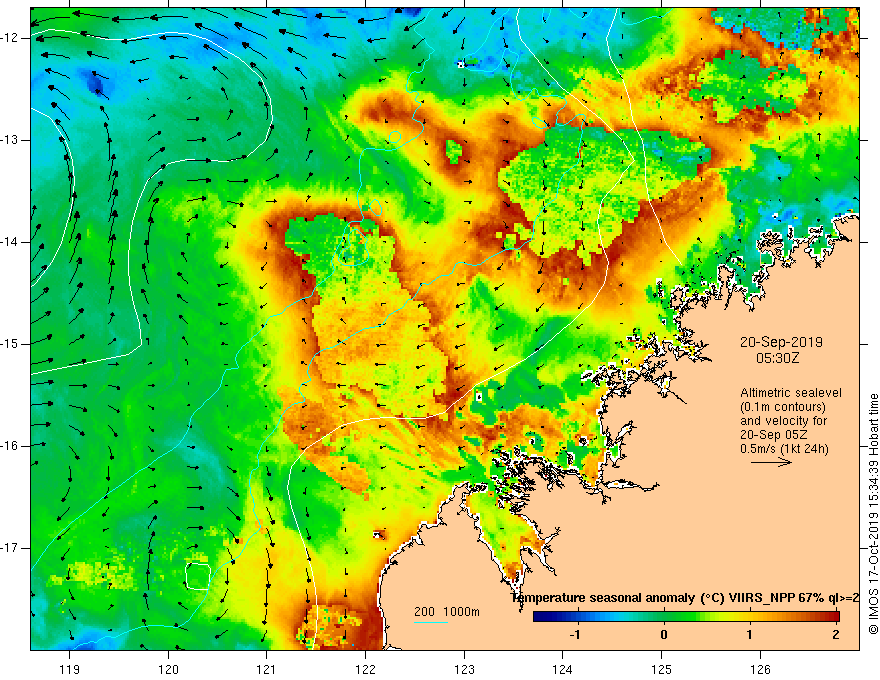Click longitude axis label '122'
Image resolution: width=880 pixels, height=680 pixels.
click(x=365, y=669)
